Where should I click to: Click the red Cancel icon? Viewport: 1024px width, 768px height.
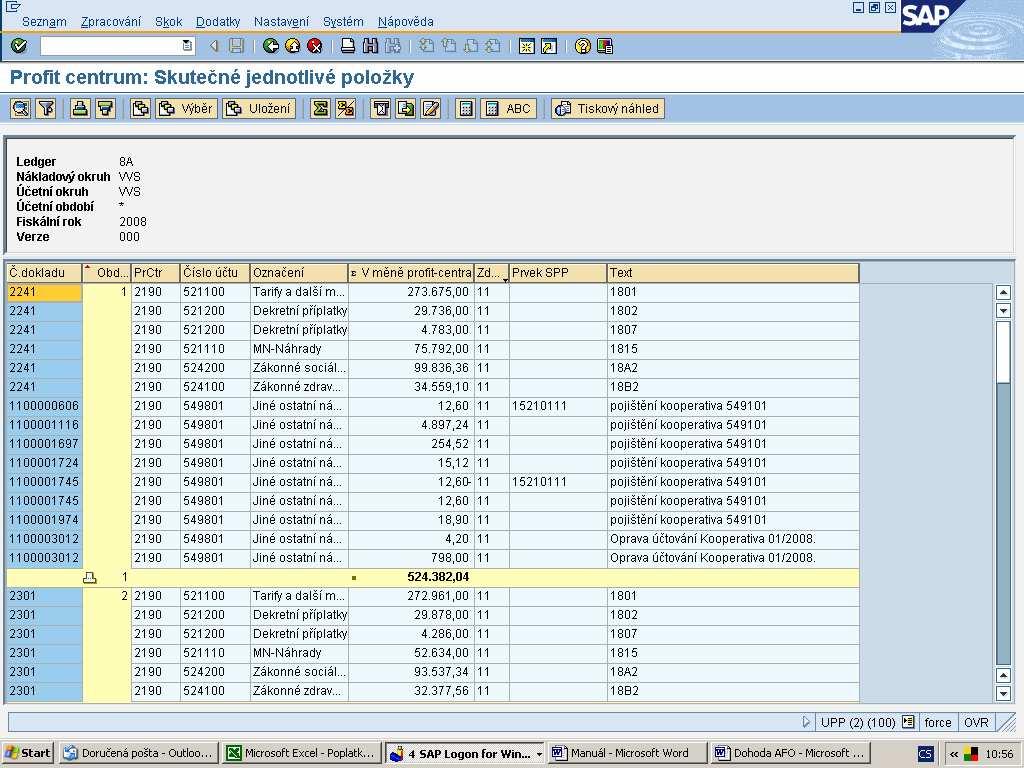pos(315,46)
